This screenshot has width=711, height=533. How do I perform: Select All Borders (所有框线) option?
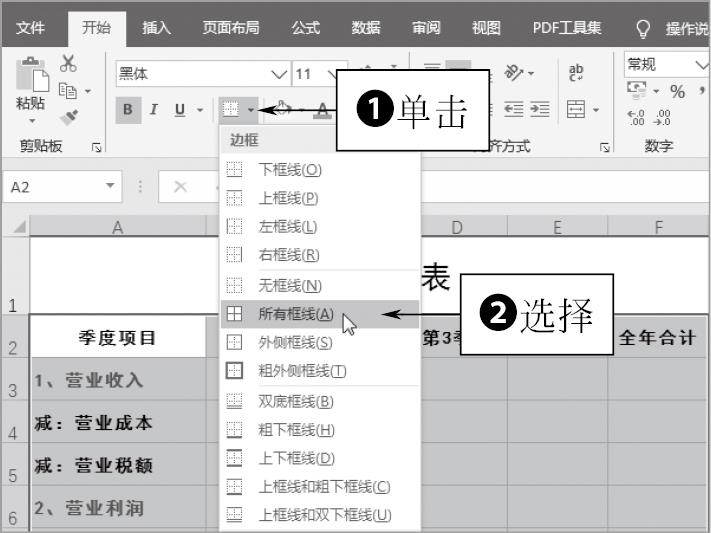295,314
